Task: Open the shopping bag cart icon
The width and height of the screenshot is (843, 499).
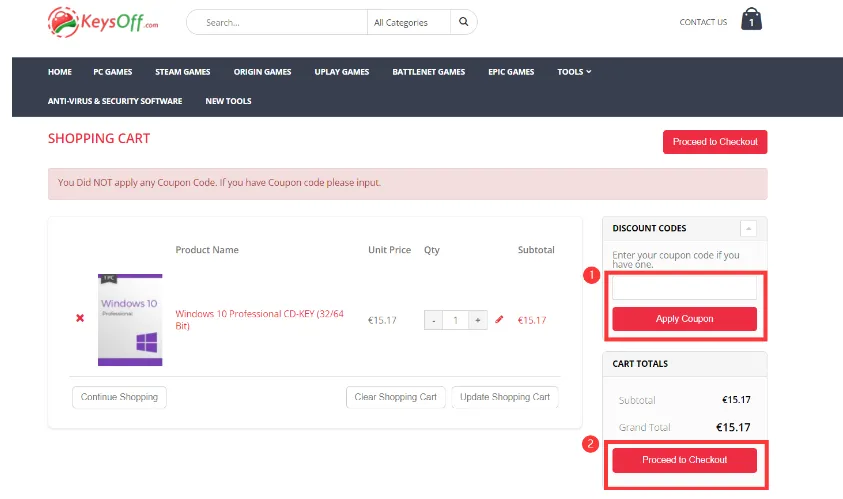Action: (x=751, y=19)
